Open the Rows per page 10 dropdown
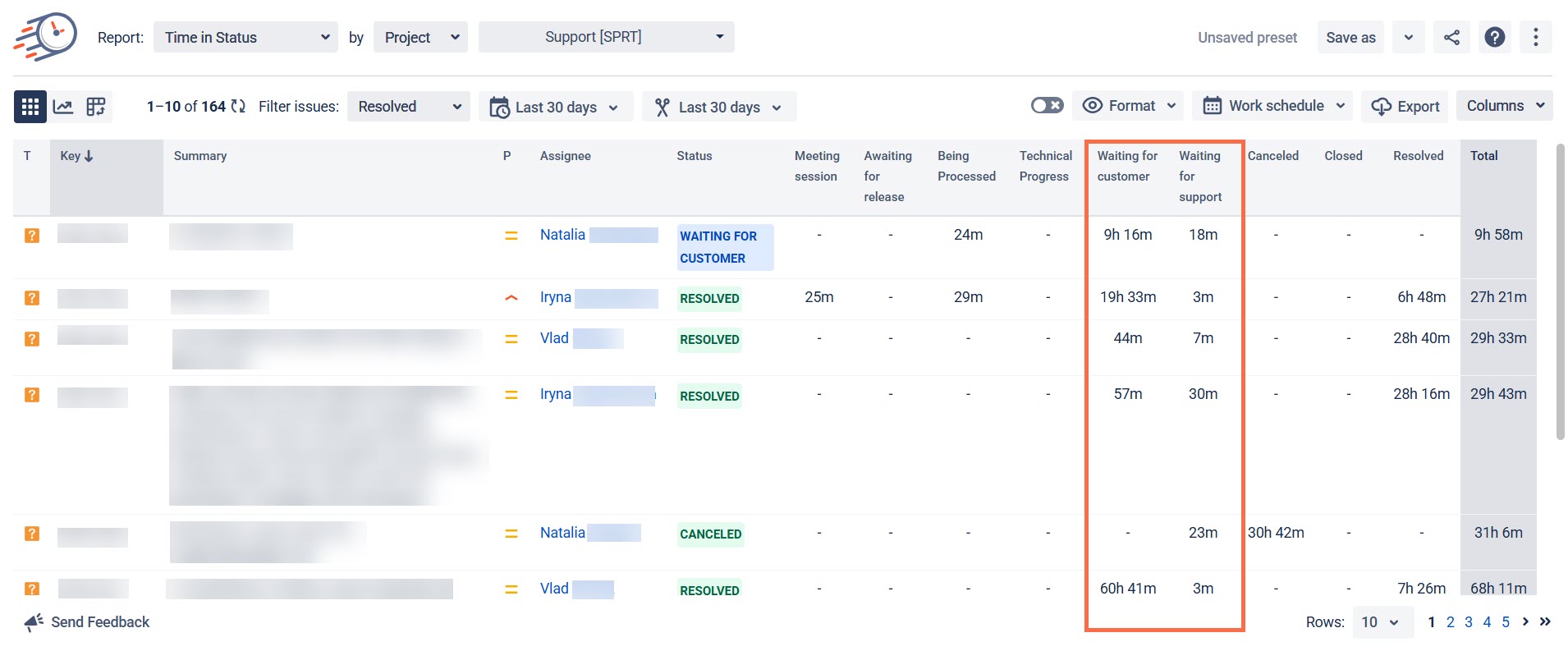 [x=1382, y=622]
